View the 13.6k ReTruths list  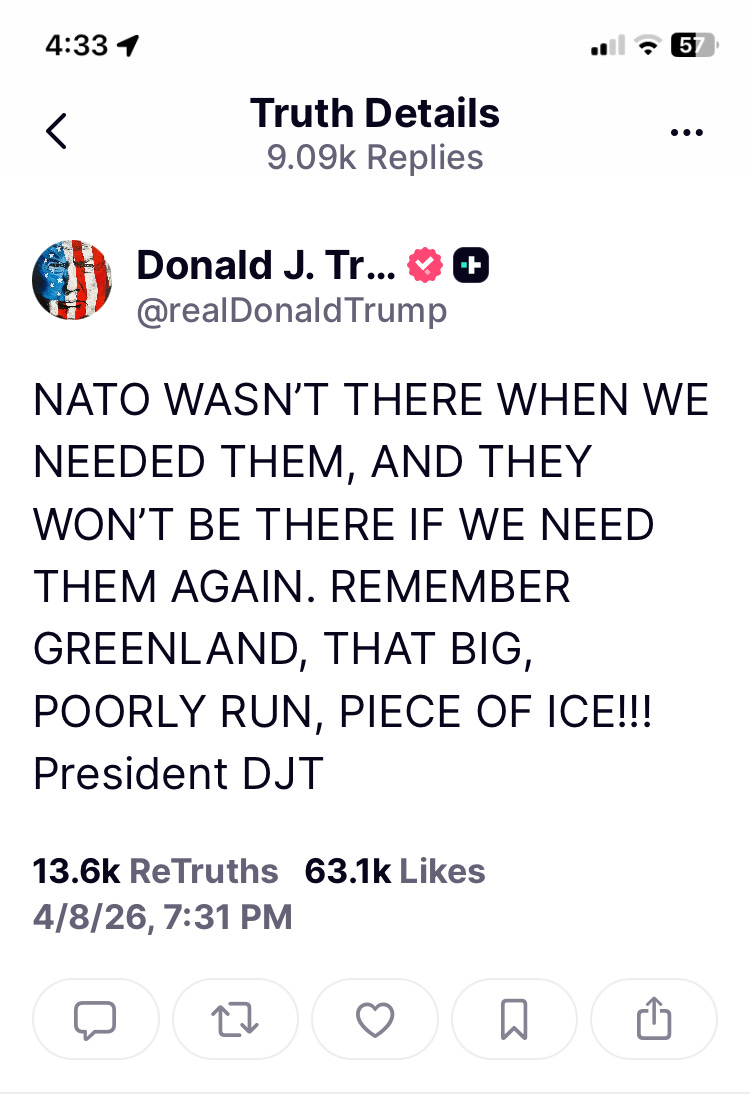pyautogui.click(x=155, y=872)
